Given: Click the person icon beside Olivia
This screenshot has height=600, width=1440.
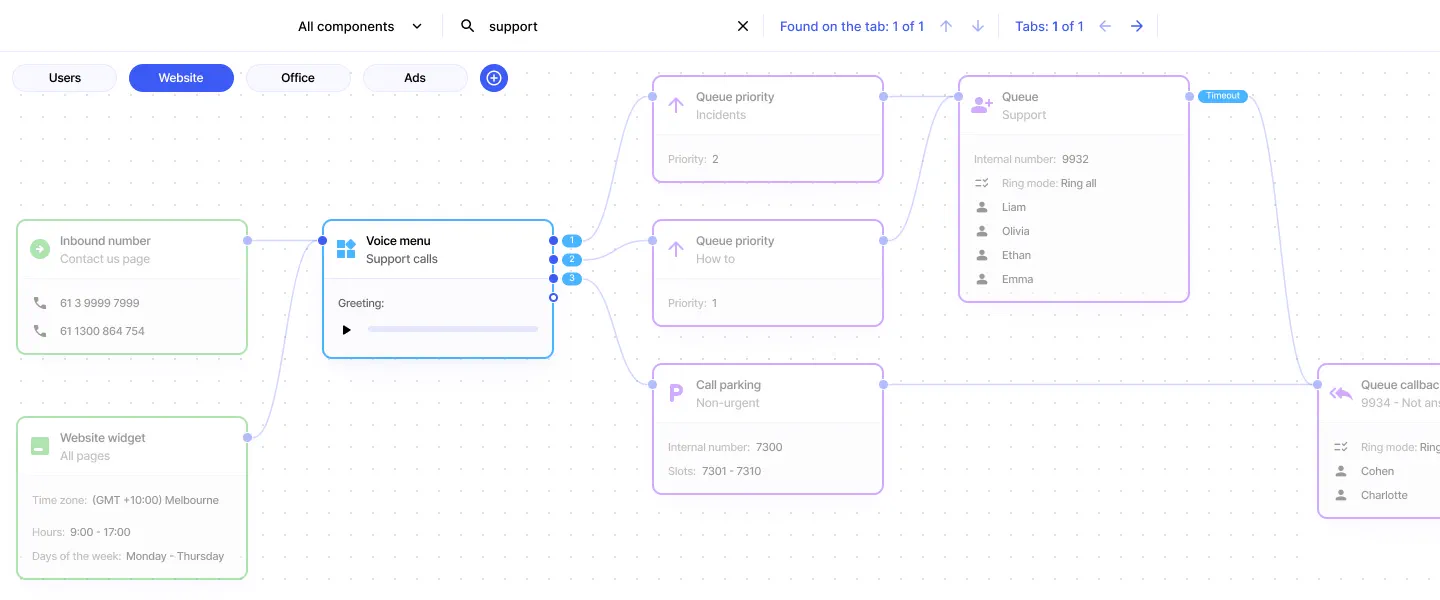Looking at the screenshot, I should [x=981, y=231].
